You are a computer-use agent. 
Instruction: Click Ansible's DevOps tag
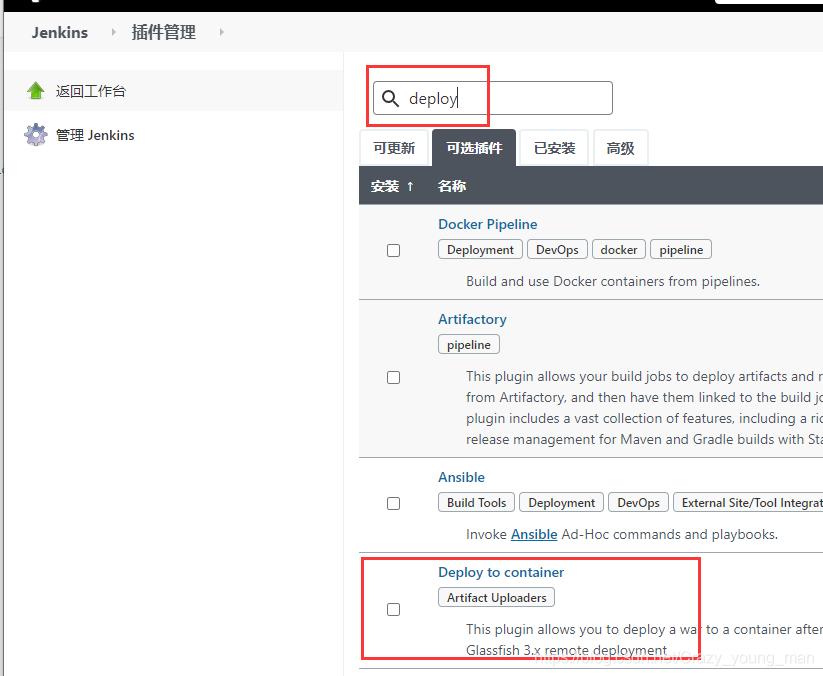[638, 502]
